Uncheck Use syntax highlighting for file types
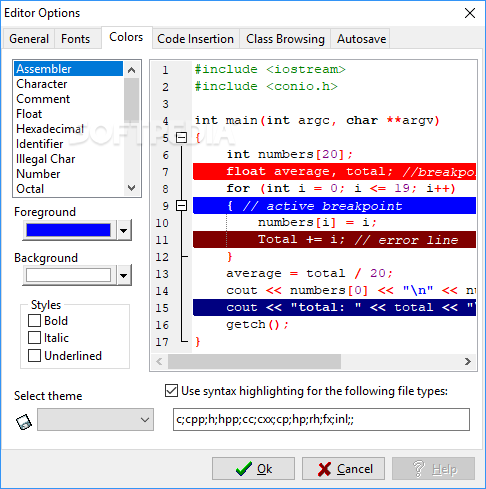 pos(171,391)
